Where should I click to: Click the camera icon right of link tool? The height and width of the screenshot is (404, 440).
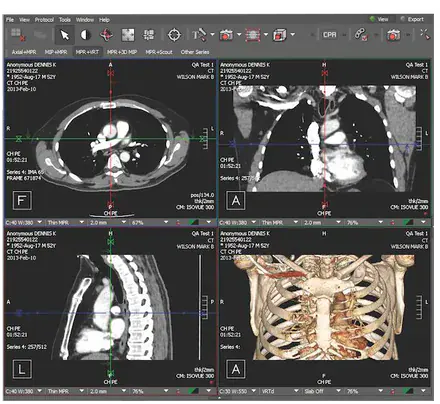(393, 35)
